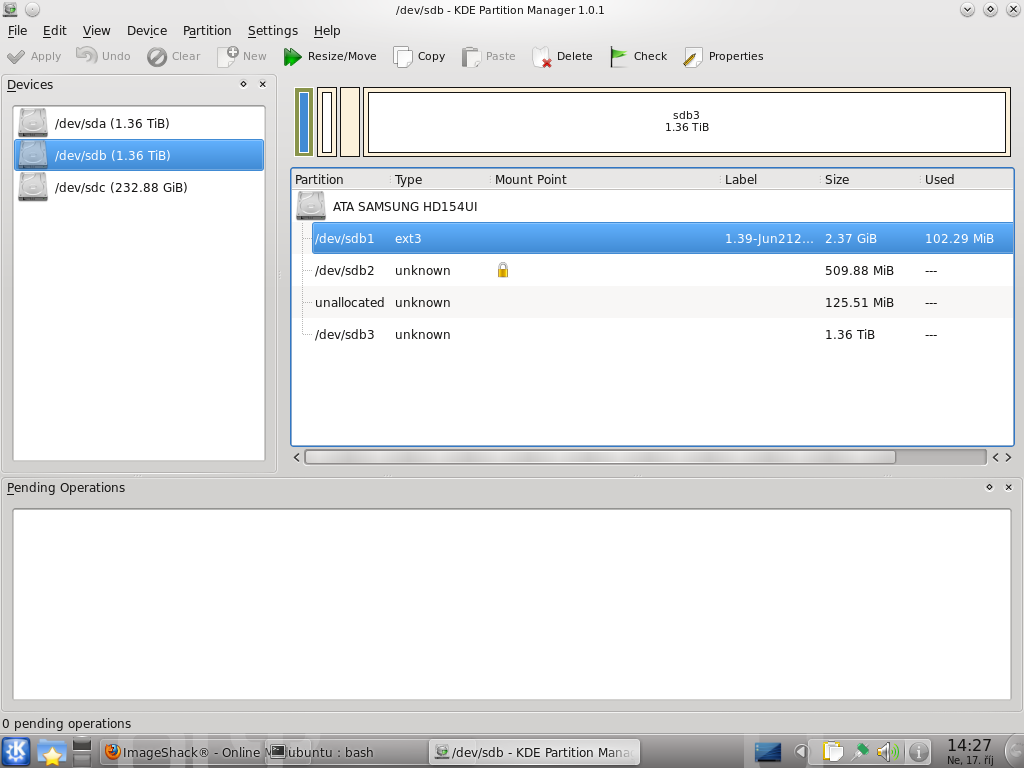Viewport: 1024px width, 768px height.
Task: Select the blue sdb1 block in partition map
Action: (x=304, y=122)
